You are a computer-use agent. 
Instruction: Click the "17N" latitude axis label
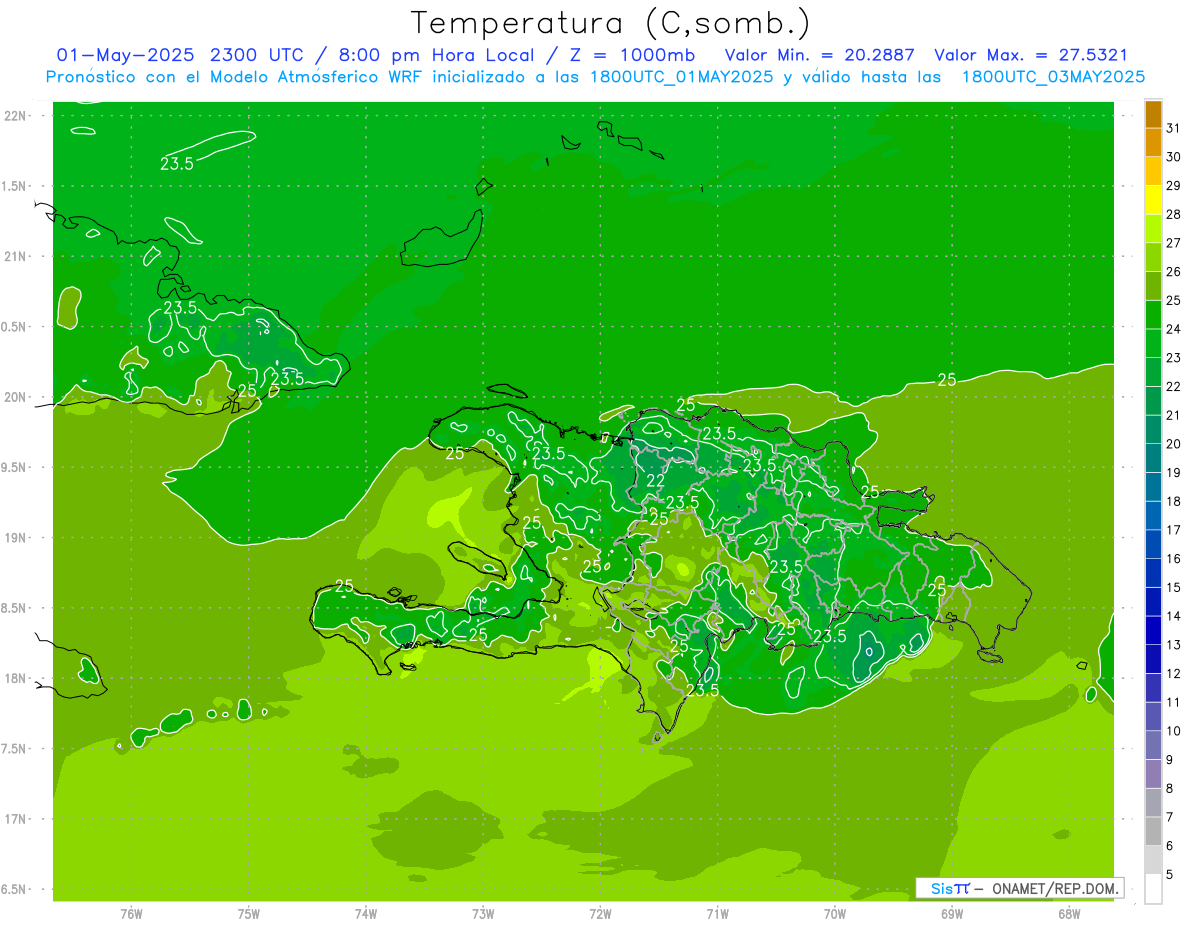pyautogui.click(x=15, y=819)
